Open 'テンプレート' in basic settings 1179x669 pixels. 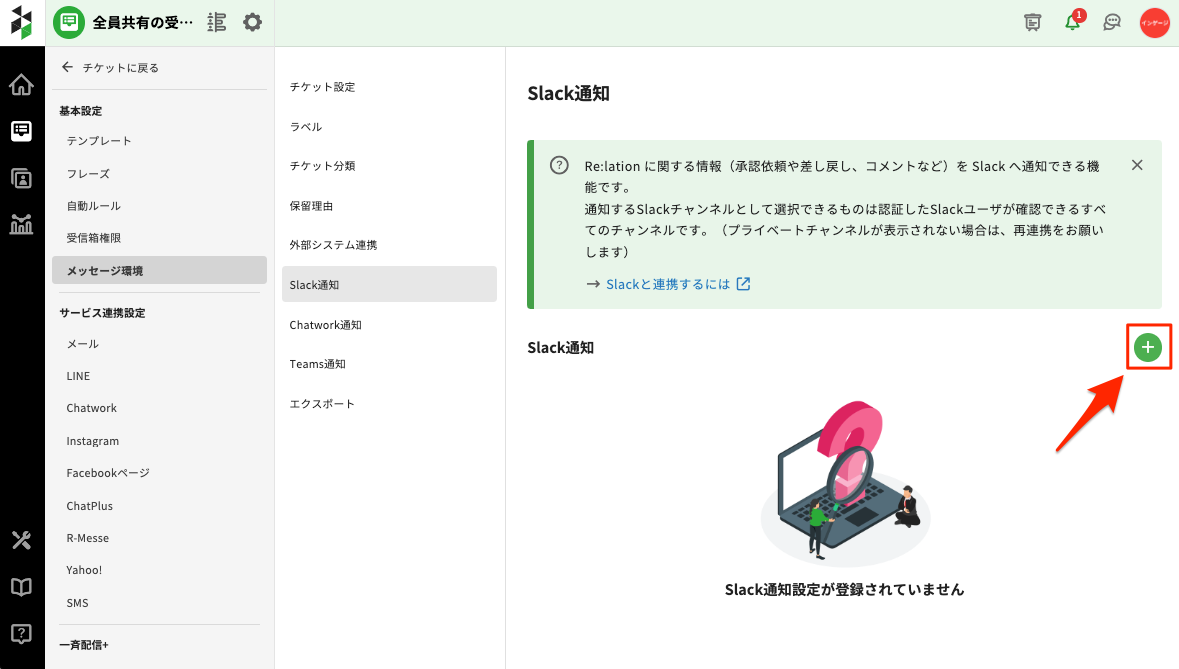(x=99, y=141)
